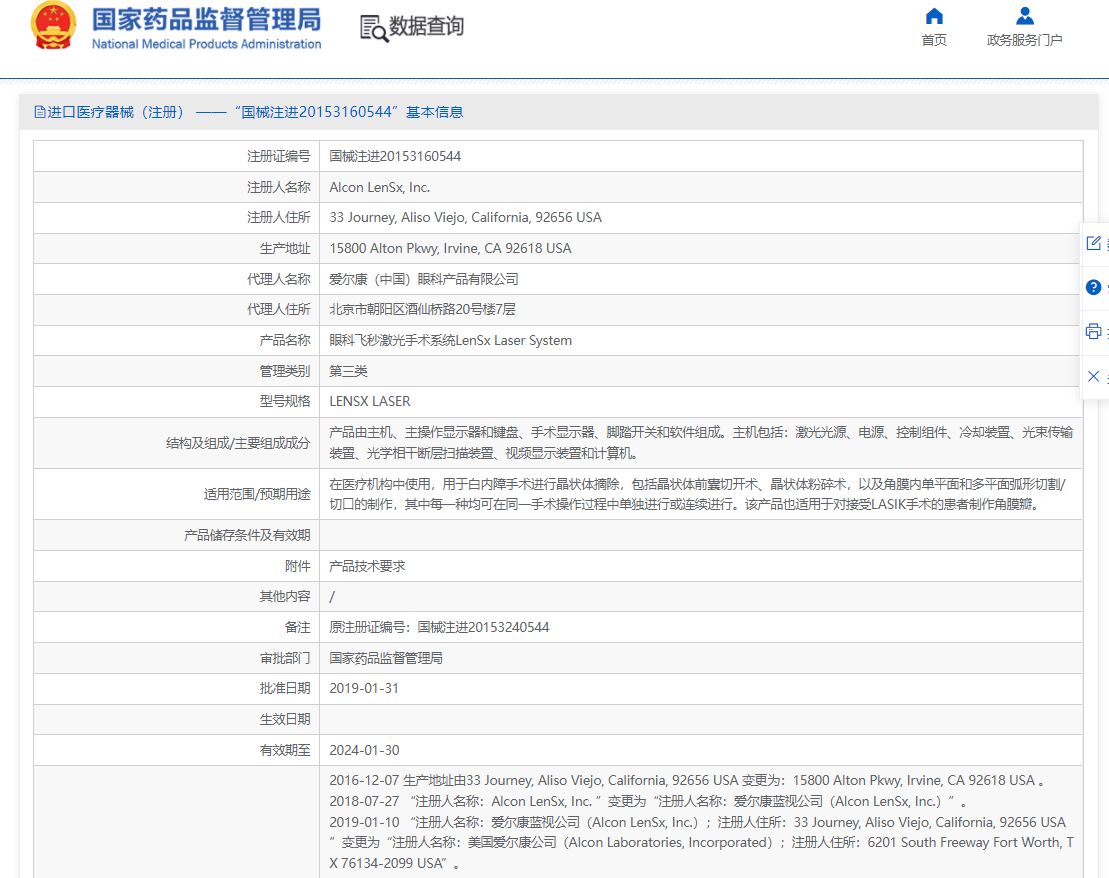
Task: Click the 注册人住所 label
Action: pyautogui.click(x=279, y=218)
